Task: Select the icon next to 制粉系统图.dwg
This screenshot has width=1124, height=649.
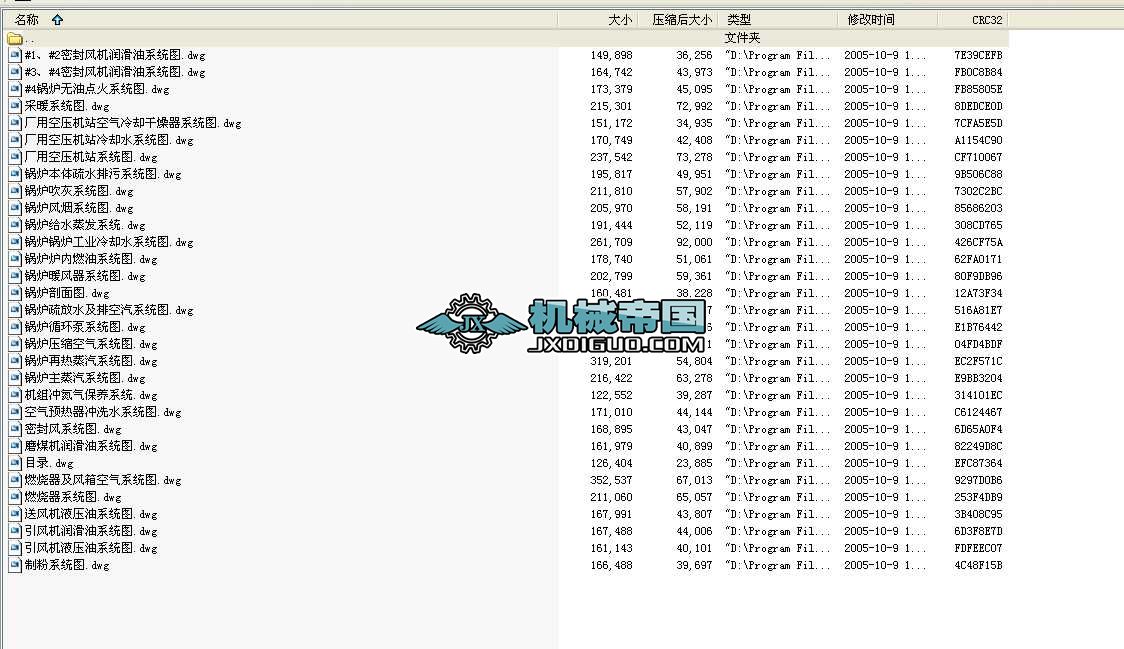Action: [15, 565]
